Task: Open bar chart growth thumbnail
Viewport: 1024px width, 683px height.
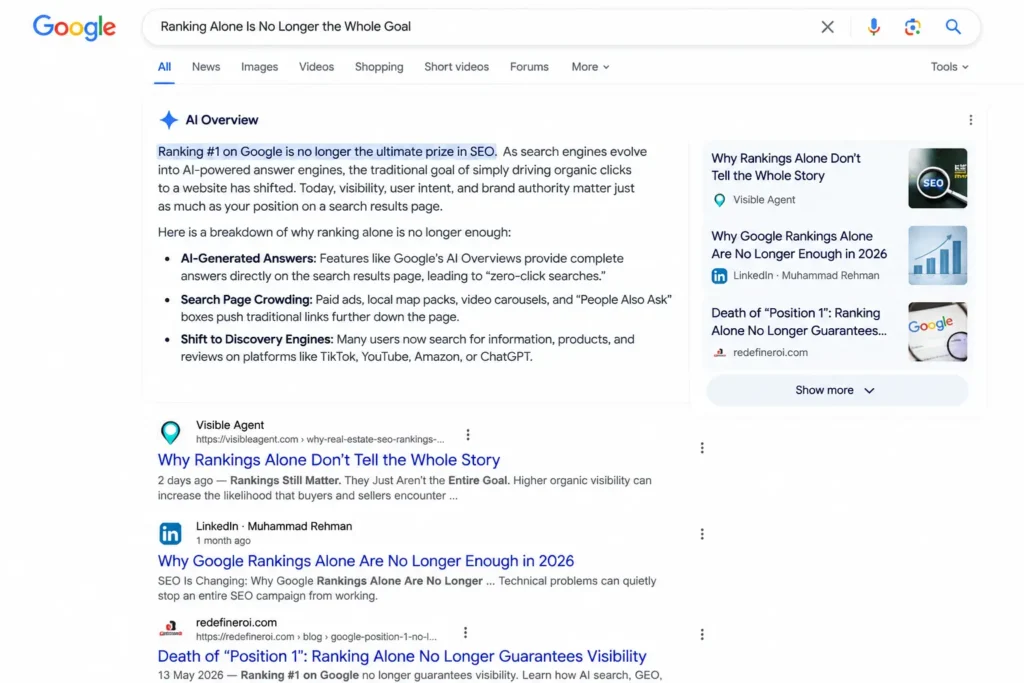Action: [937, 255]
